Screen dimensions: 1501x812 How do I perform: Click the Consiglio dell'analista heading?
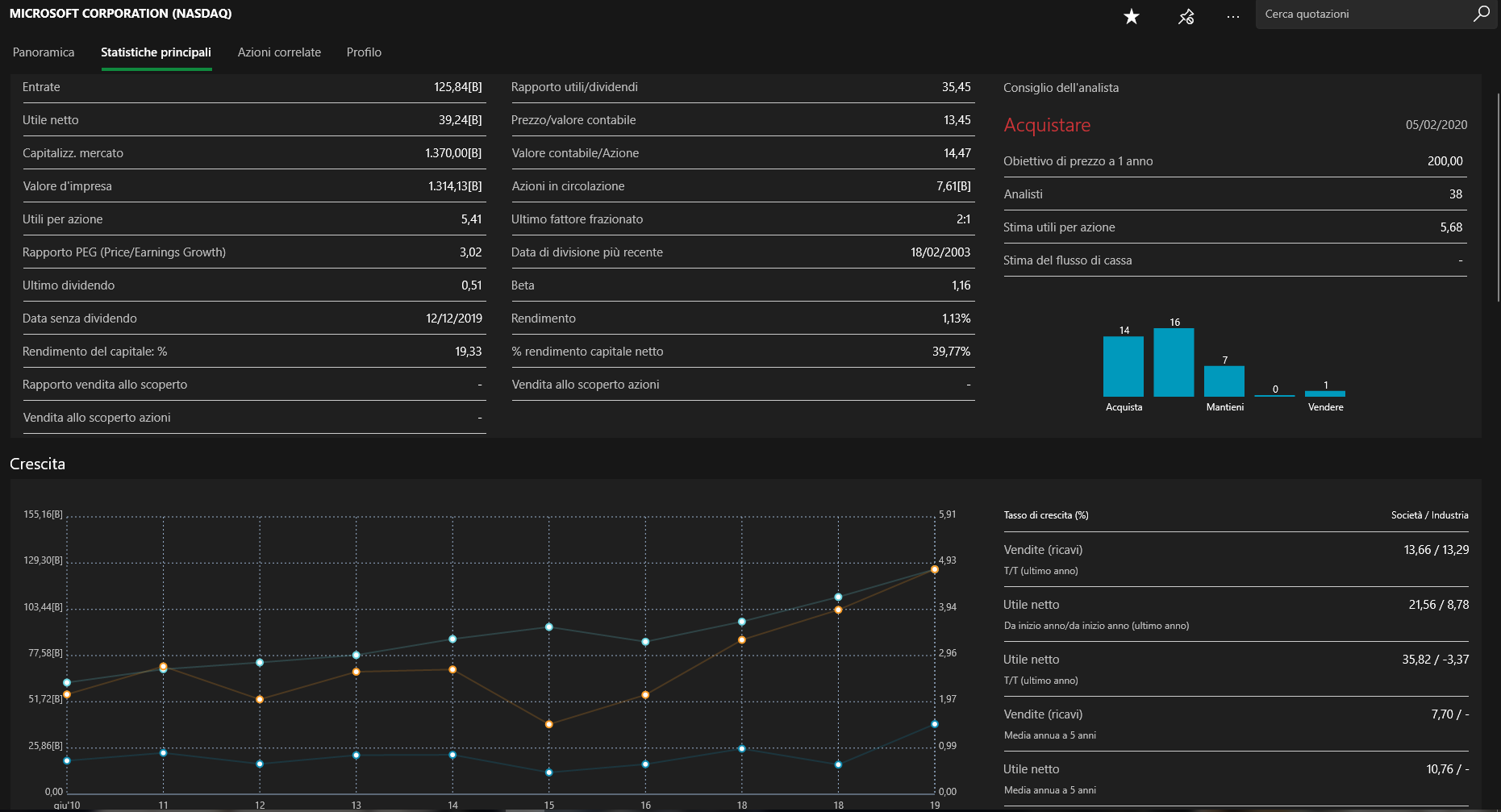[1061, 88]
